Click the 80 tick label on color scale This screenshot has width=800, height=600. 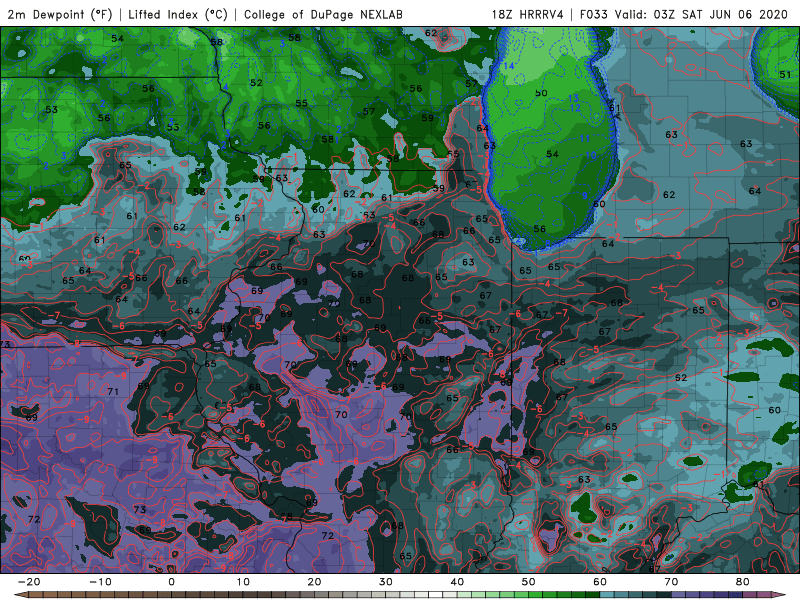[743, 582]
